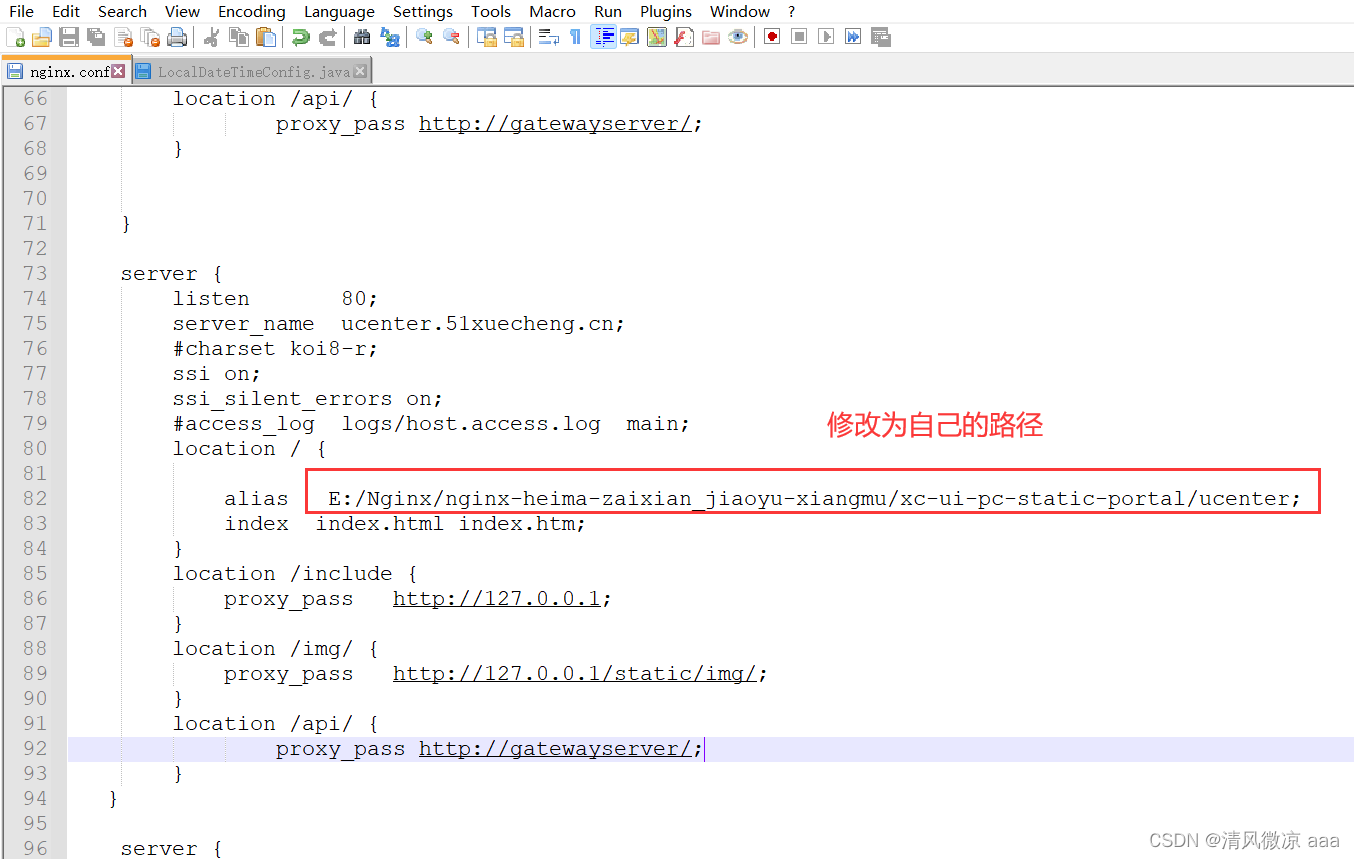Click the alias path text on line 82
1354x859 pixels.
[815, 499]
